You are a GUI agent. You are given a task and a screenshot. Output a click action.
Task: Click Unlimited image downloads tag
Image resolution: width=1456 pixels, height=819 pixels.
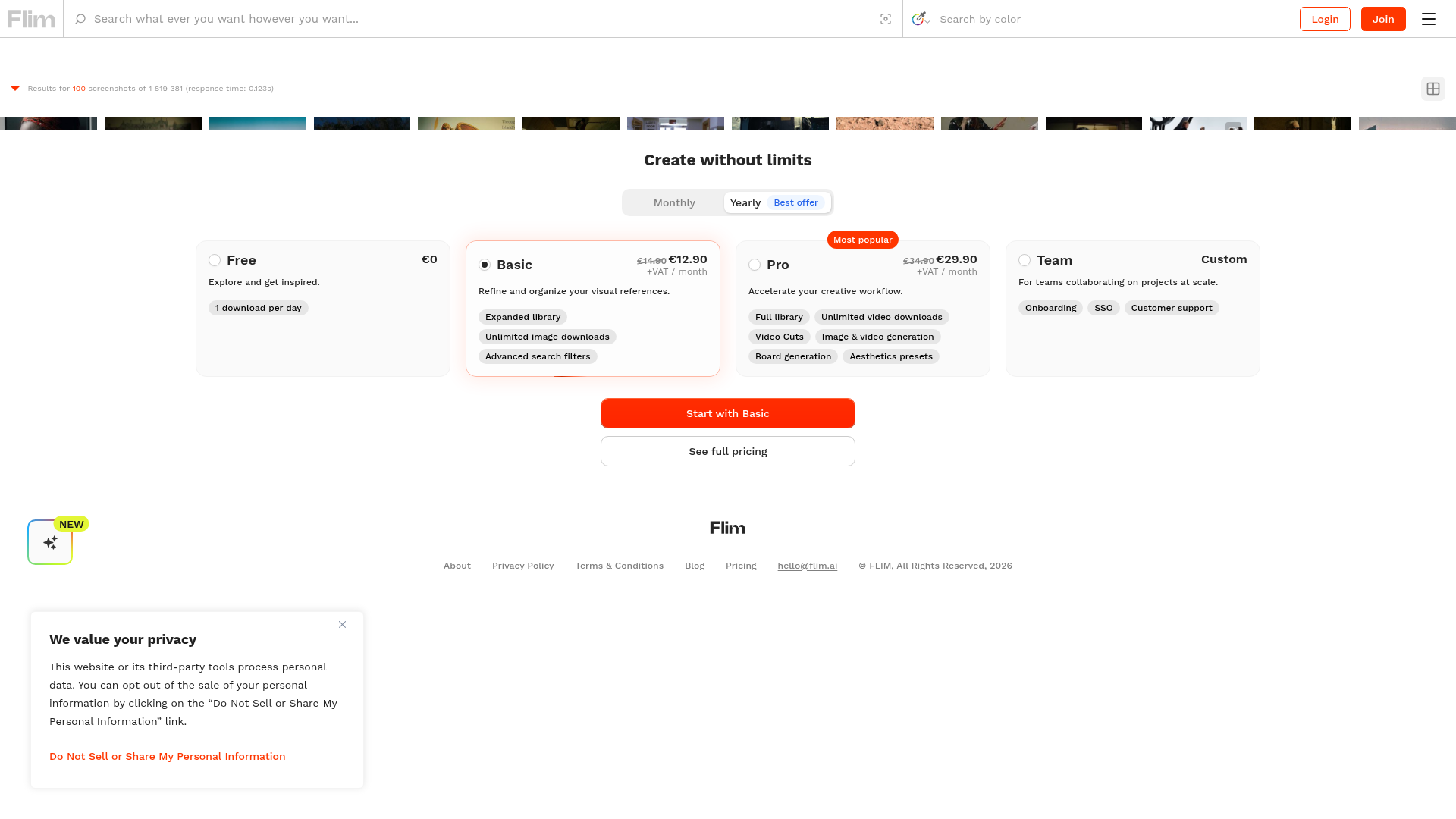(x=548, y=337)
